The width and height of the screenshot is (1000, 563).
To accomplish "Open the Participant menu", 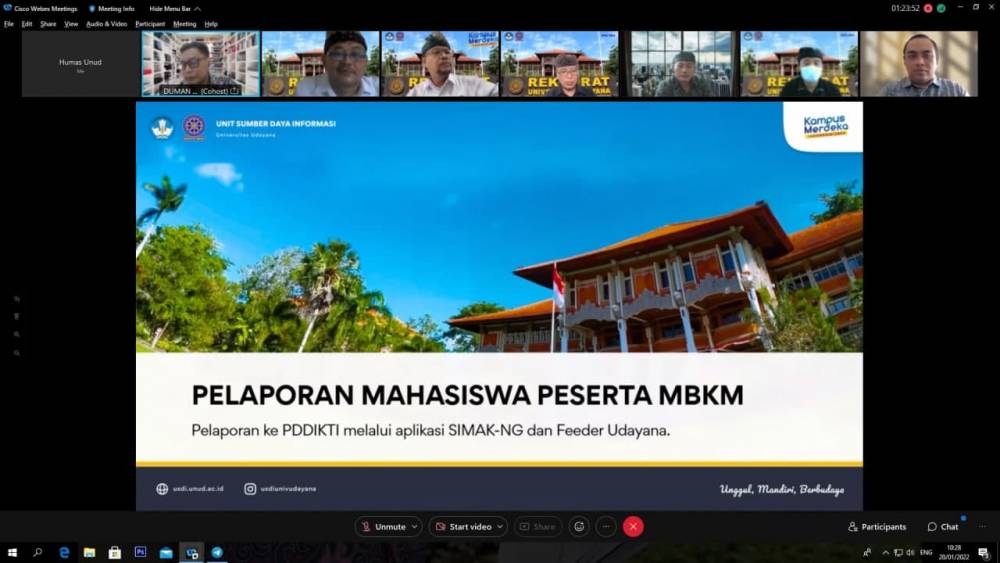I will (x=150, y=23).
